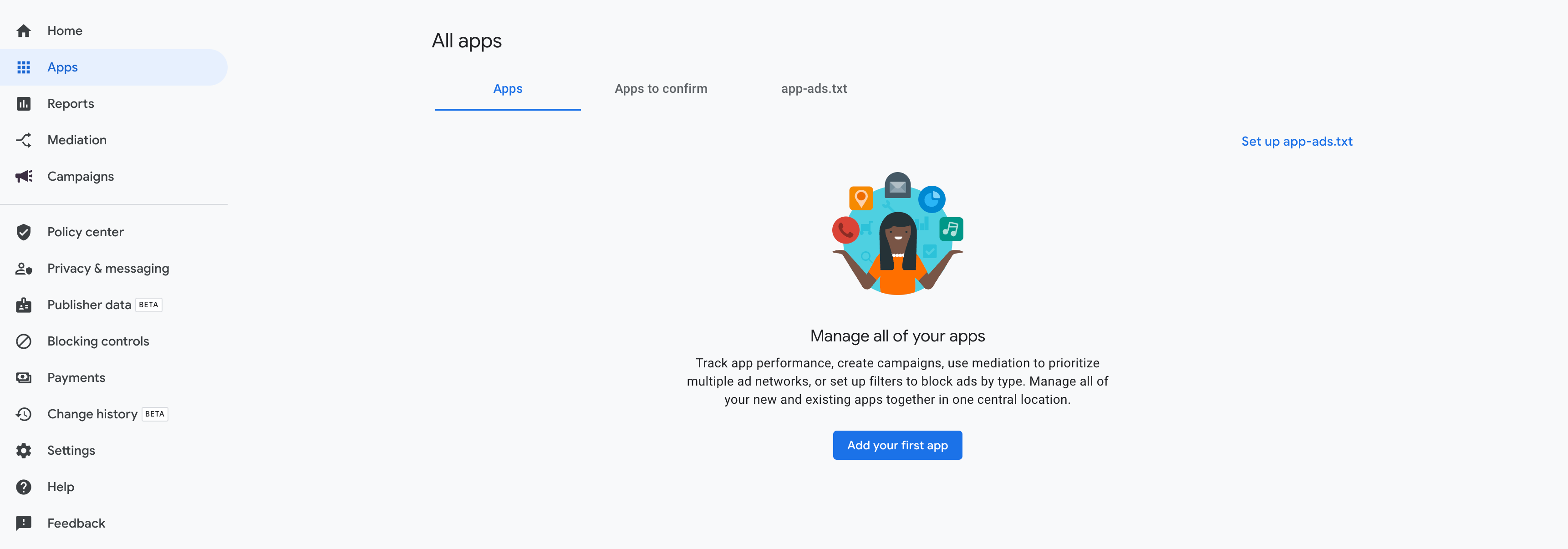Screen dimensions: 1568x549
Task: Click the Mediation arrows icon
Action: point(24,140)
